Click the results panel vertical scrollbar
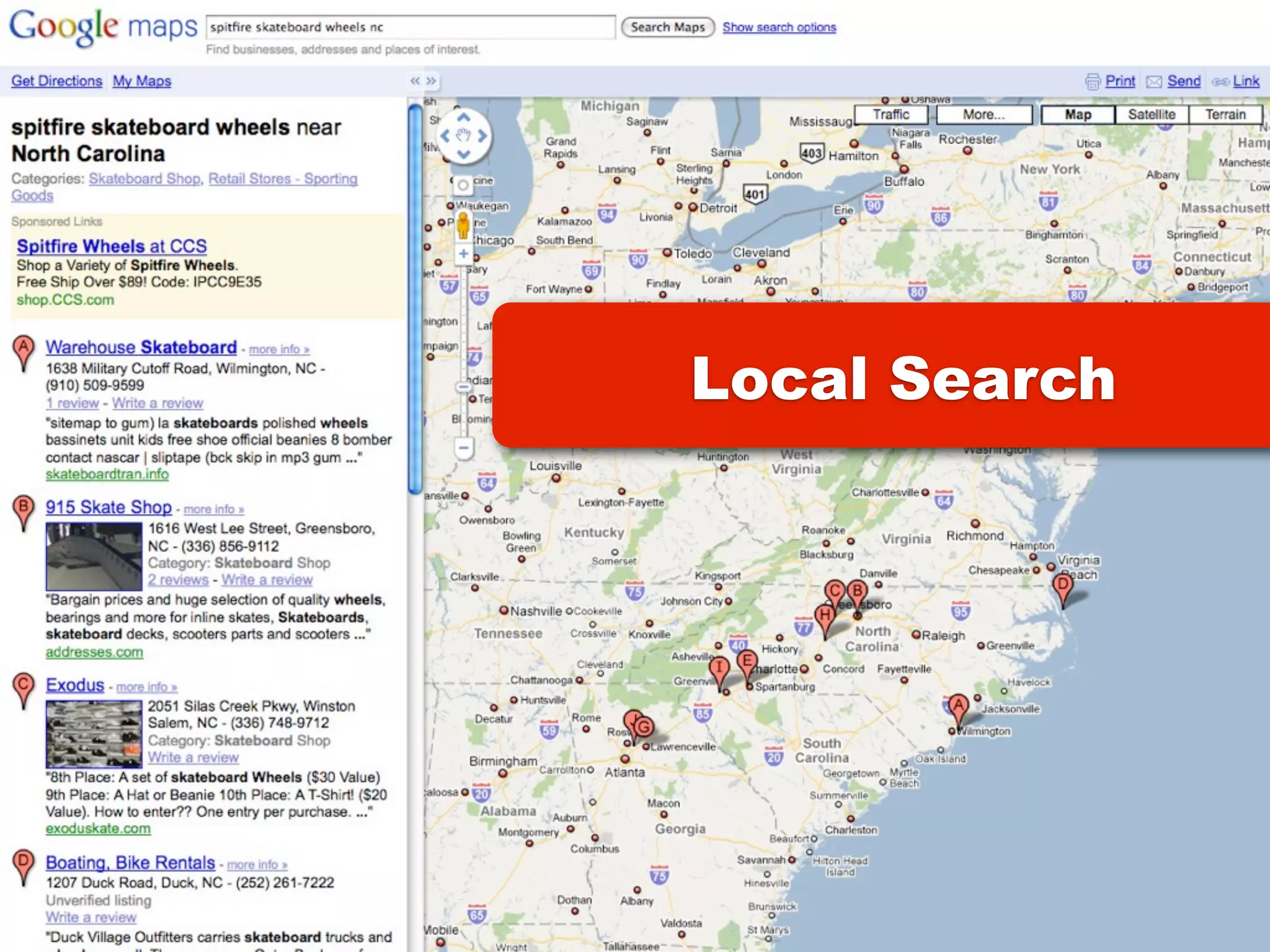This screenshot has height=952, width=1270. coord(415,299)
